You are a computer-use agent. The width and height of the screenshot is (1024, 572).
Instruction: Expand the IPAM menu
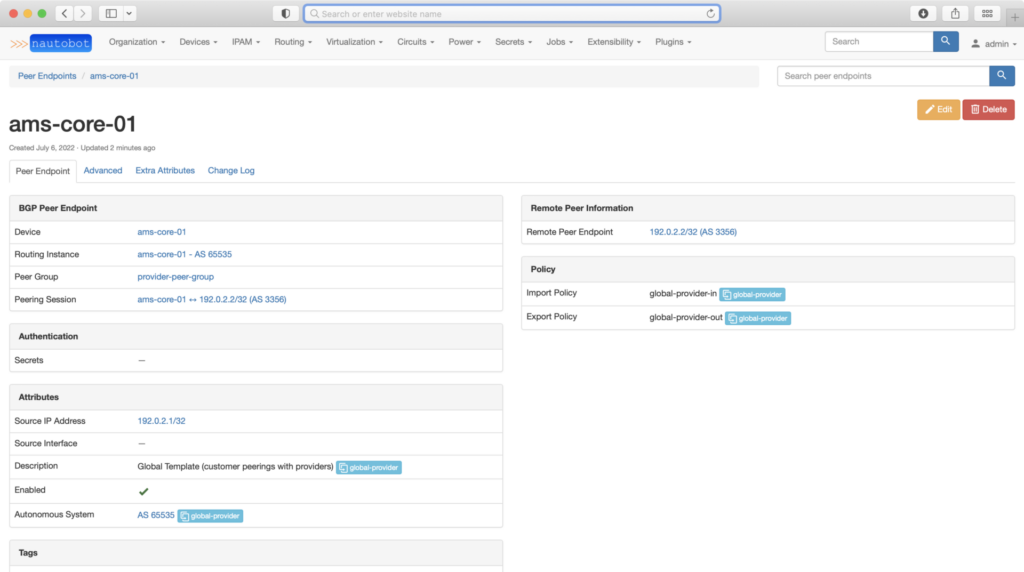coord(246,42)
